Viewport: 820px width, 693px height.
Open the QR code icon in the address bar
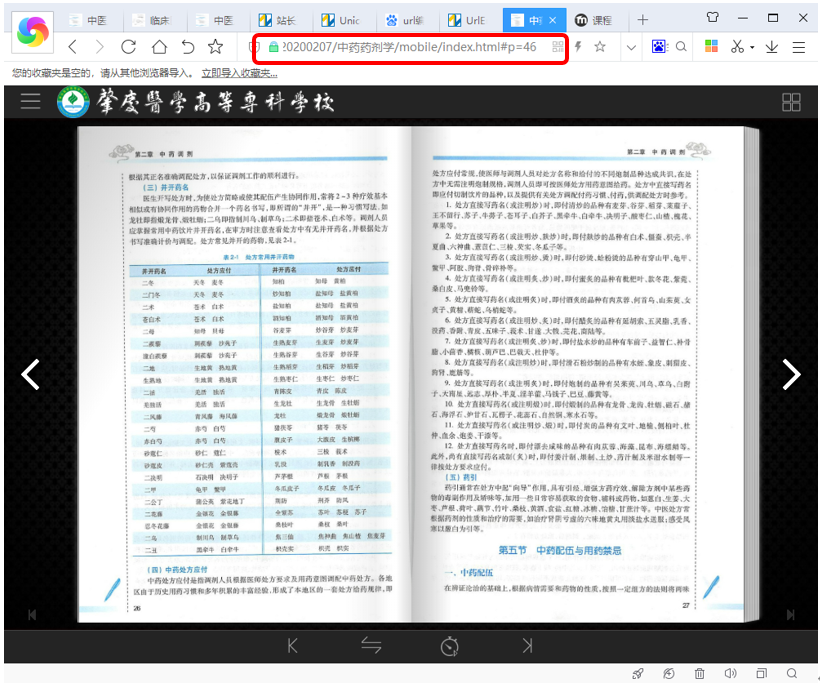point(557,47)
